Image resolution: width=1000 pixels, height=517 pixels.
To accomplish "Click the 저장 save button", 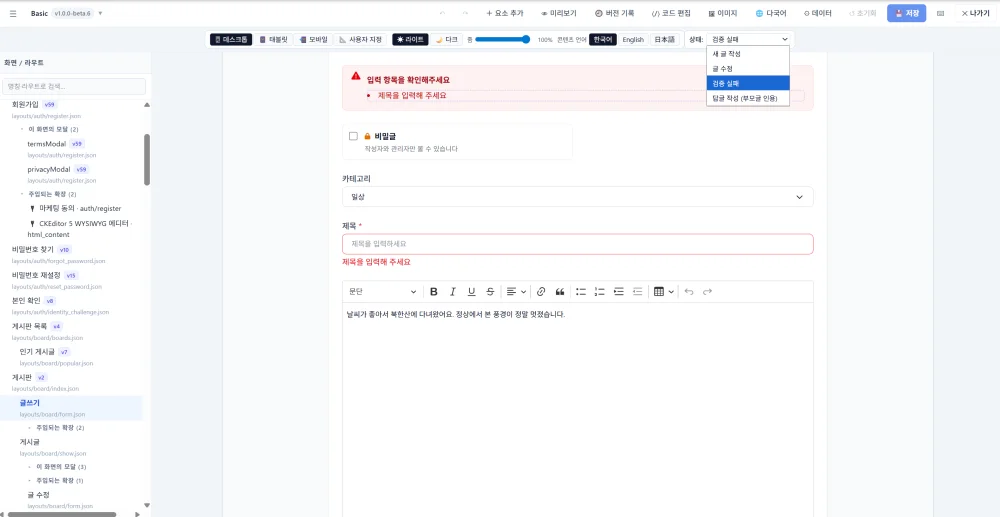I will (906, 13).
